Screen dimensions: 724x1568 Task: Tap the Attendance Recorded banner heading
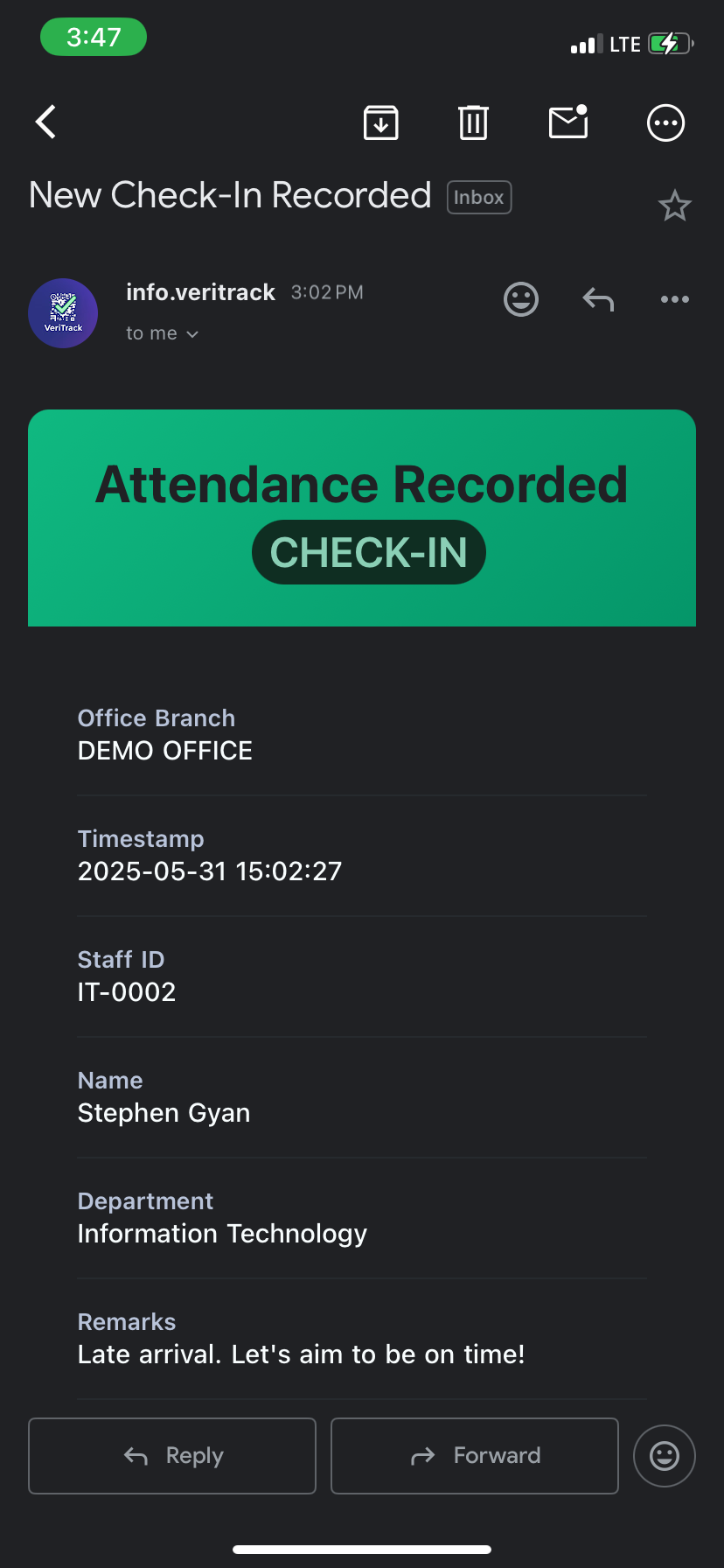click(362, 484)
